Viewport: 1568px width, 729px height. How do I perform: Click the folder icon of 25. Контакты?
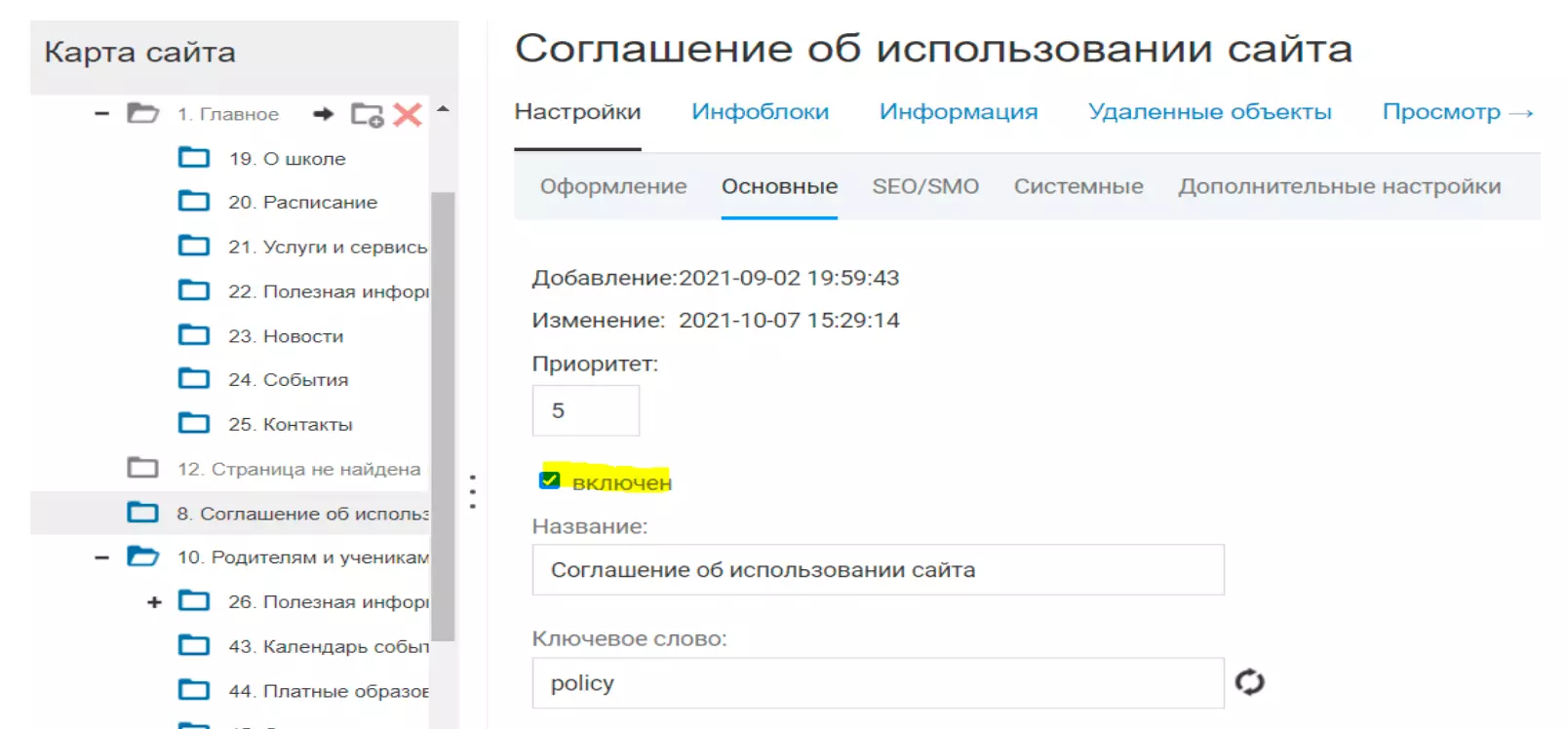(x=194, y=423)
